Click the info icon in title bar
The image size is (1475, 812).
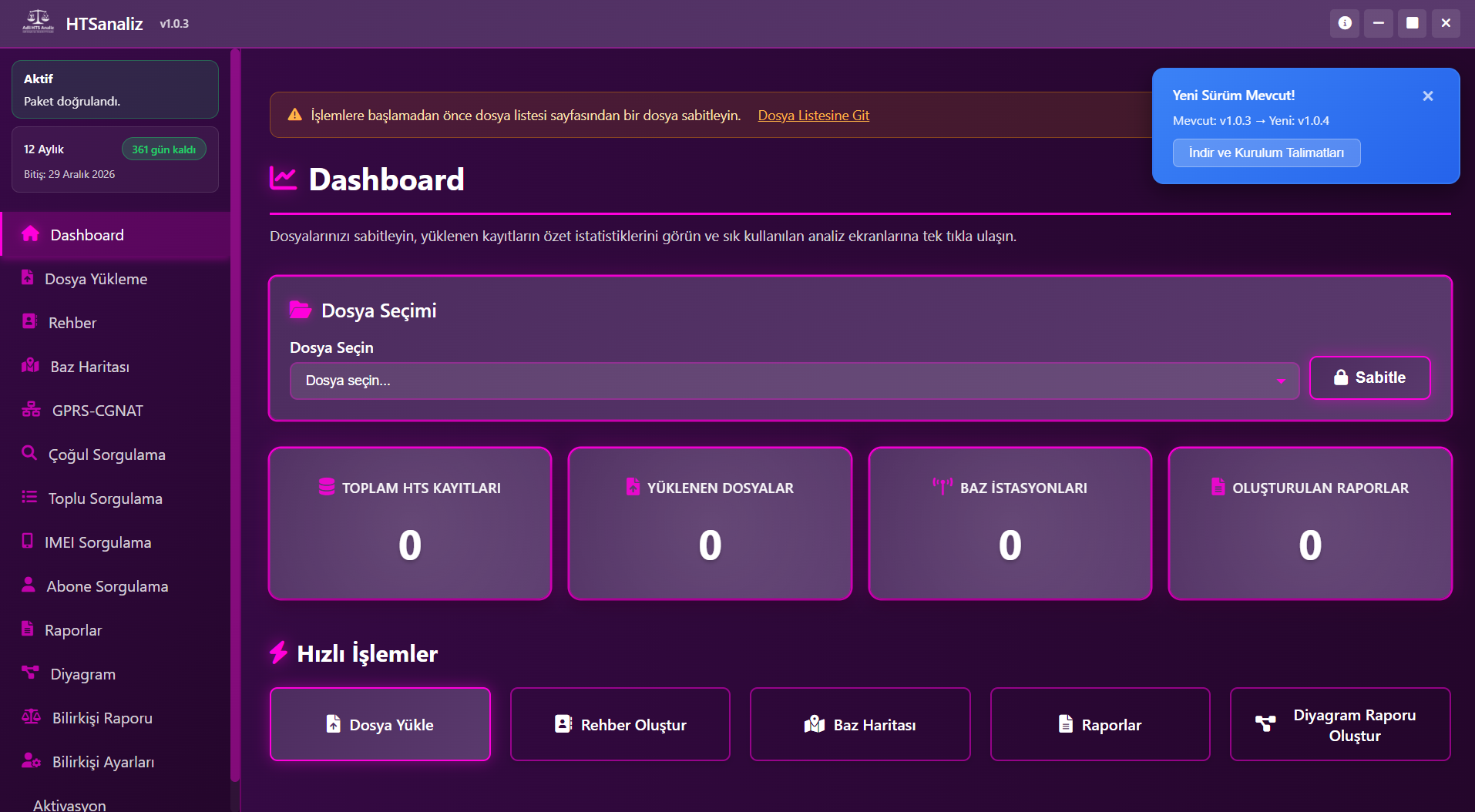pos(1345,23)
